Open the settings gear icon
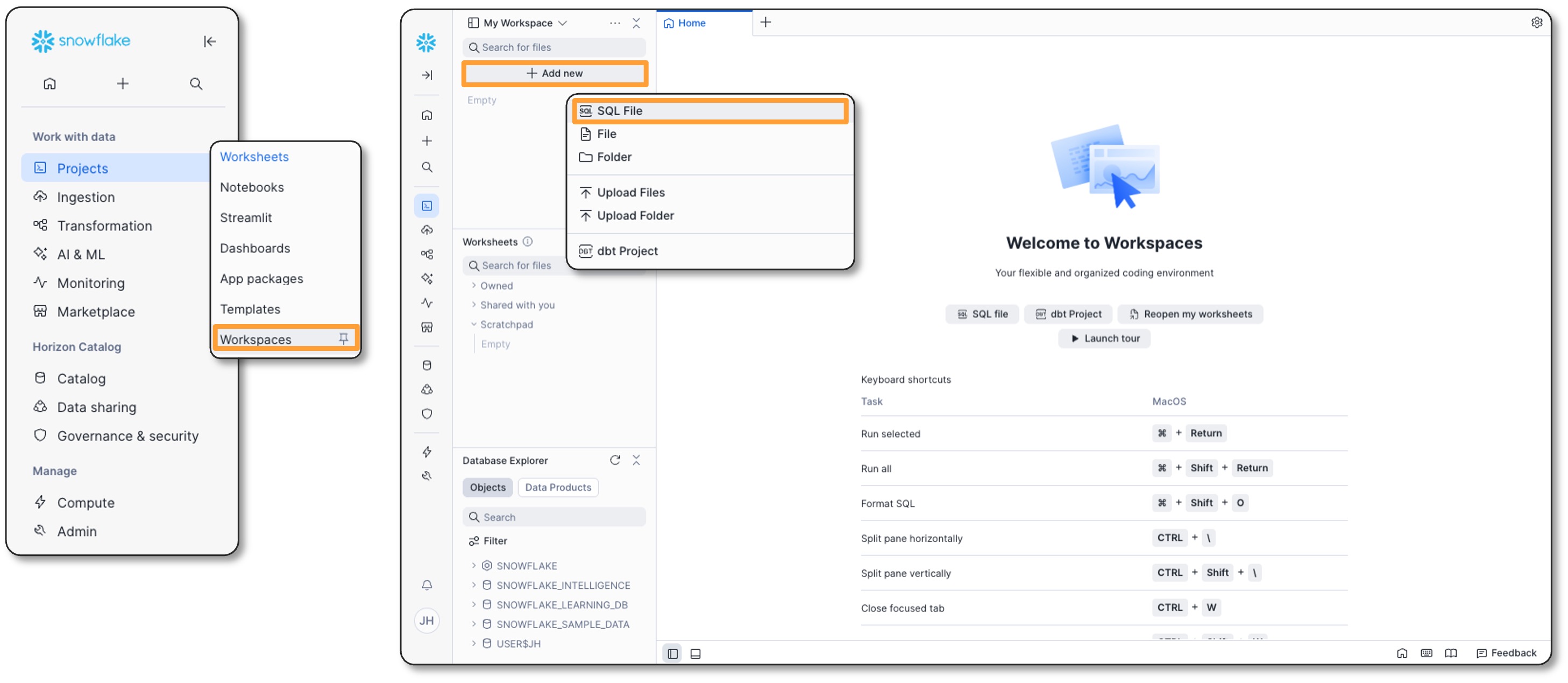1568x683 pixels. point(1536,23)
